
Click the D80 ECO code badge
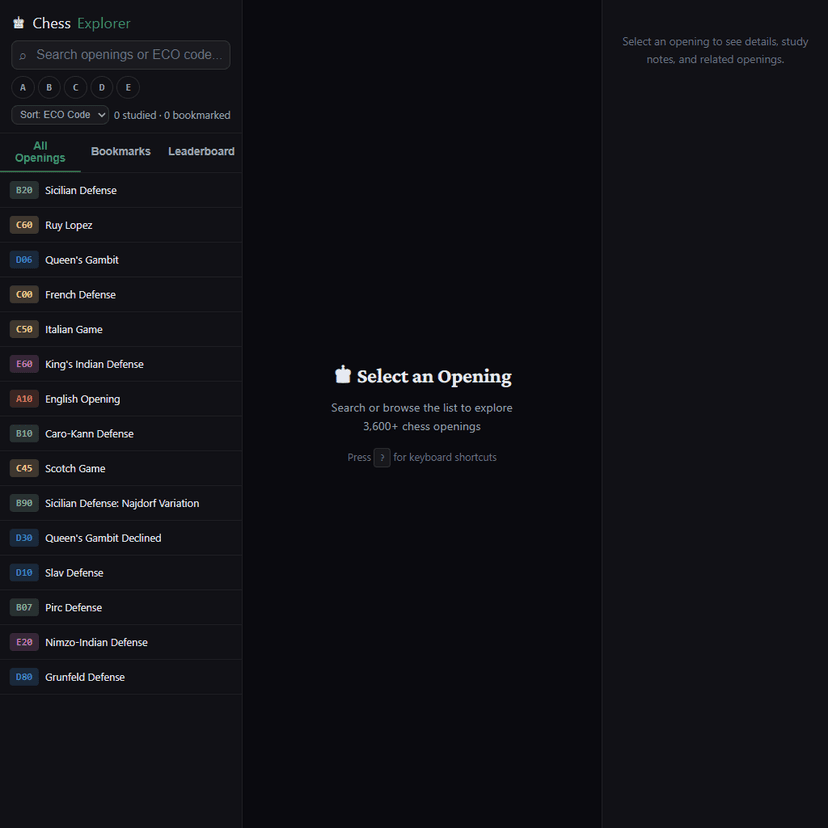[24, 677]
